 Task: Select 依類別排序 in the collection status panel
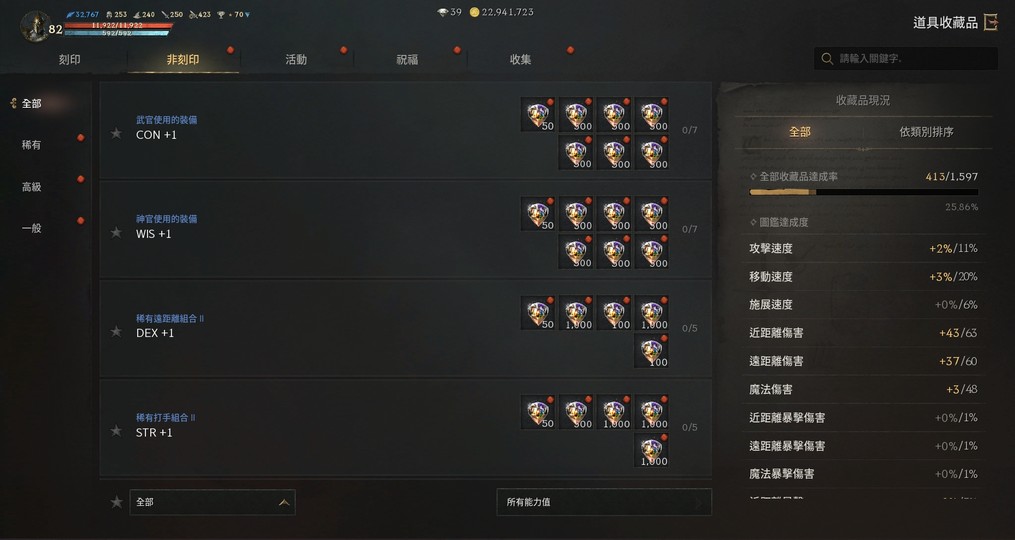tap(926, 131)
